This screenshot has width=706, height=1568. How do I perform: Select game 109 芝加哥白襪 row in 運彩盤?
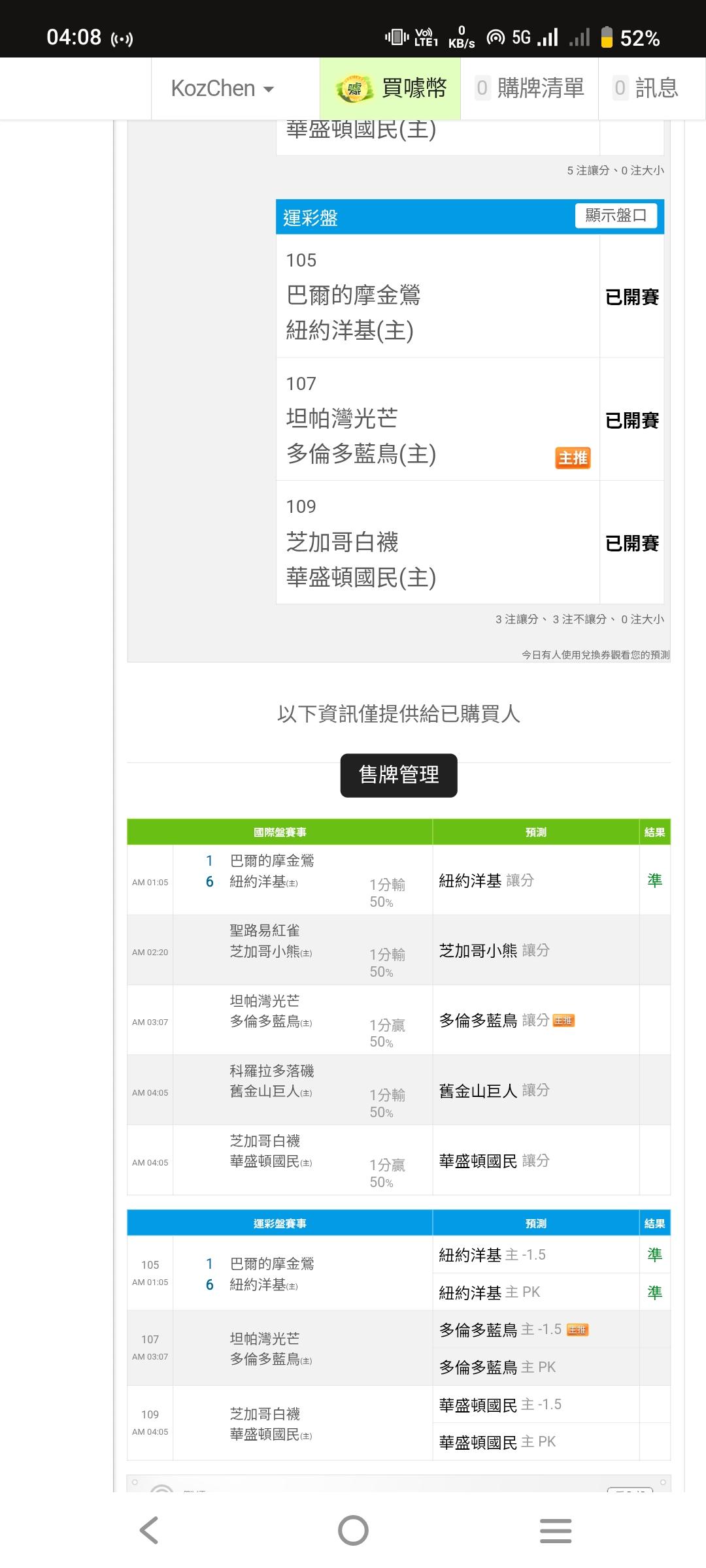point(438,542)
